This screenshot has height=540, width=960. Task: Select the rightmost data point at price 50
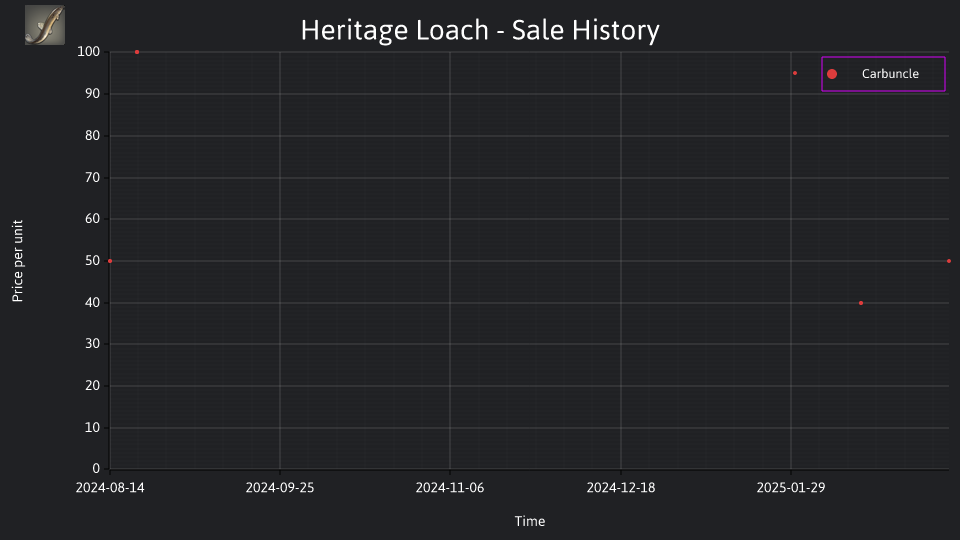949,261
